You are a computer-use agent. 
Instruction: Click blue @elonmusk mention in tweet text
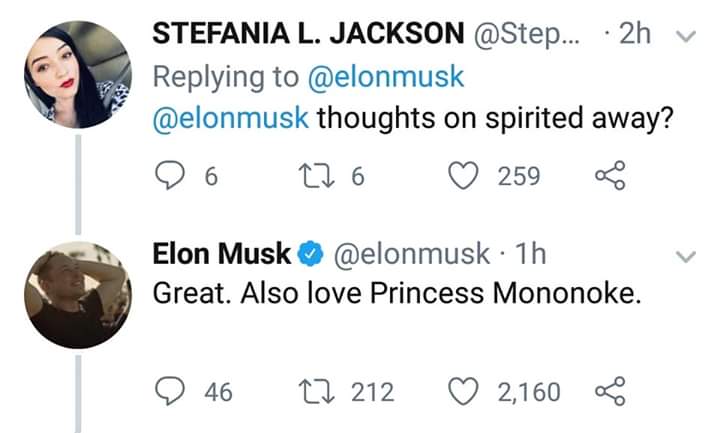pyautogui.click(x=230, y=119)
